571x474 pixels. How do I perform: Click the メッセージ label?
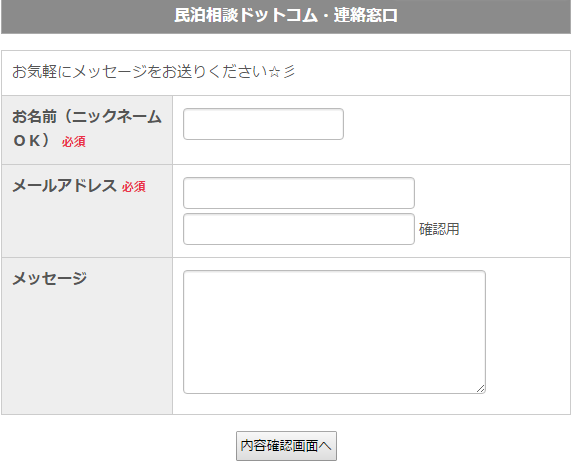tap(50, 279)
